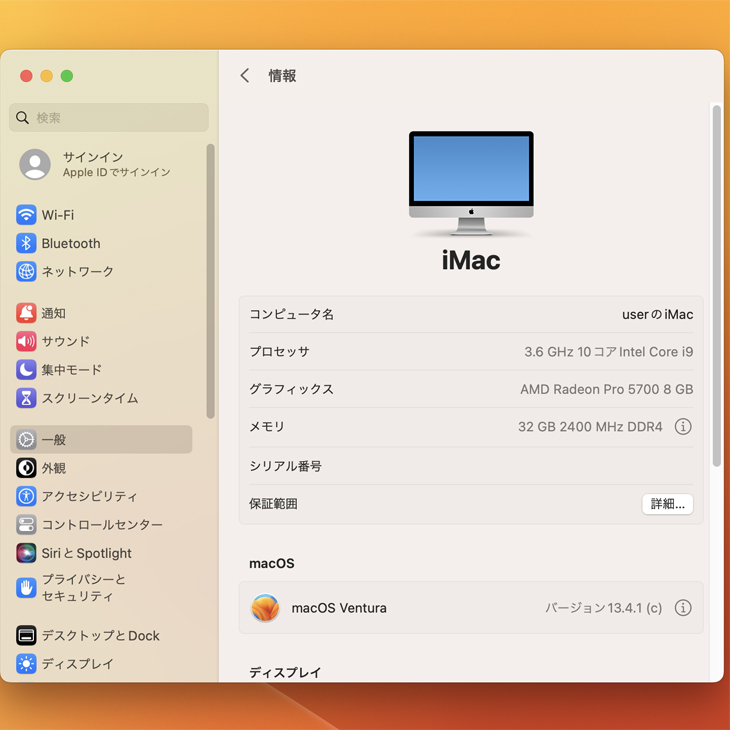730x730 pixels.
Task: Click the Apple ID avatar icon
Action: tap(35, 164)
